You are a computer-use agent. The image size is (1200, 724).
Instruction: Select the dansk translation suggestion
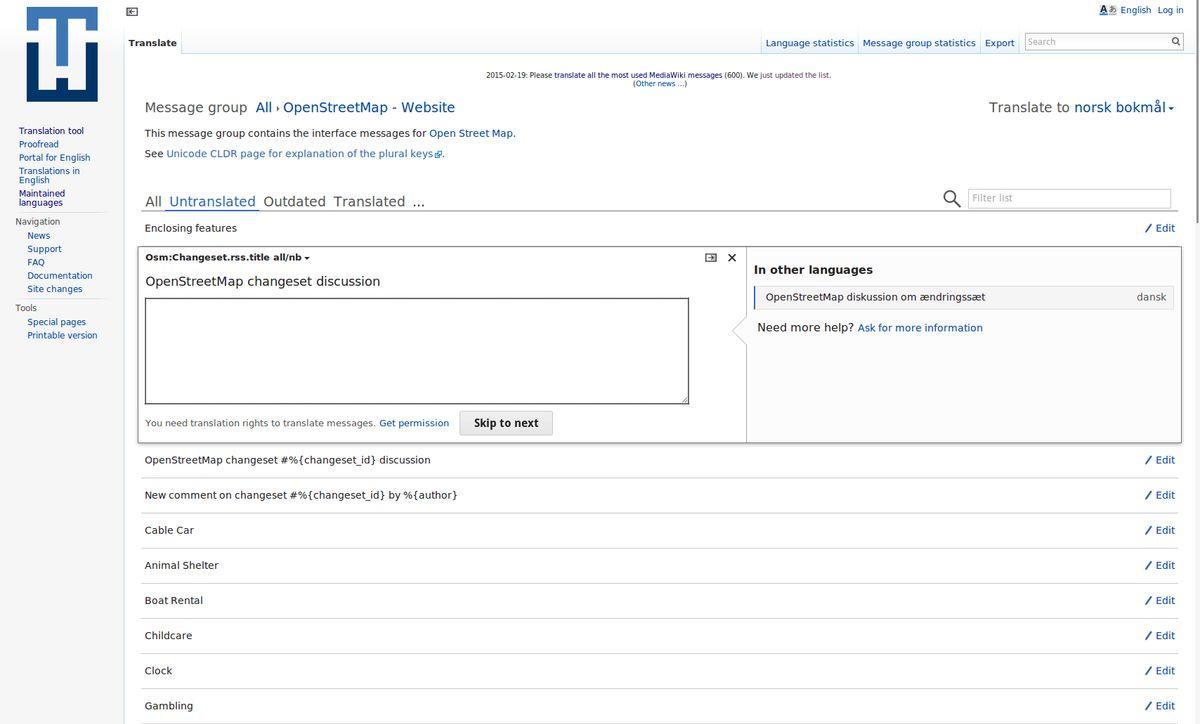pyautogui.click(x=964, y=297)
